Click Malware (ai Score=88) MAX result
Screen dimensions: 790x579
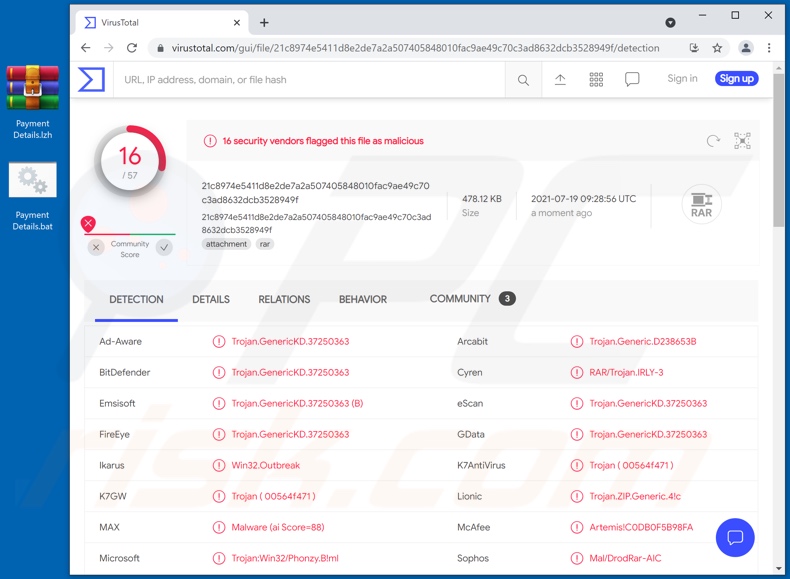278,527
